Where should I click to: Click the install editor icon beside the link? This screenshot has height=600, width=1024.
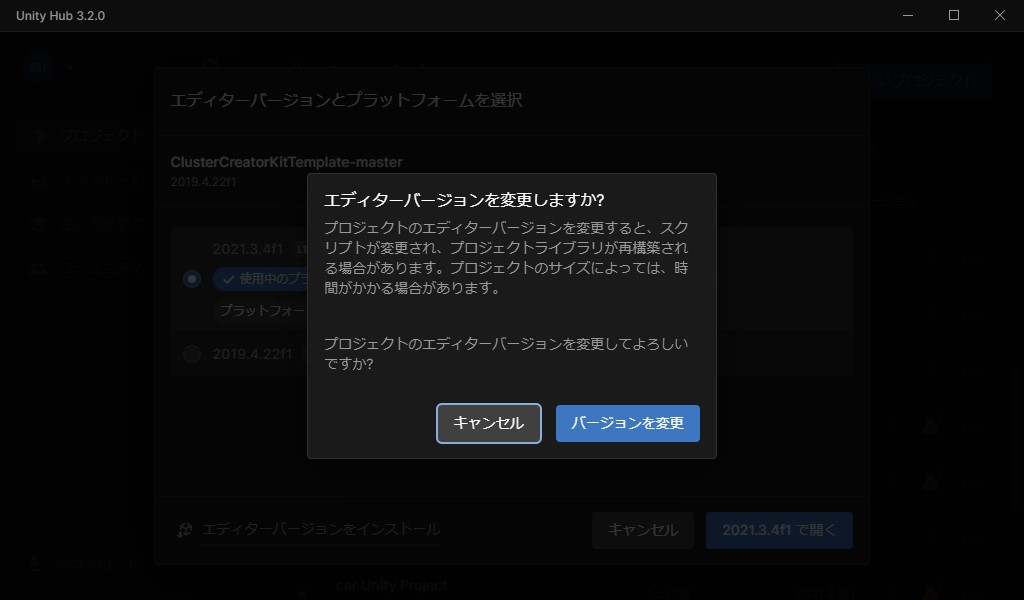[x=184, y=530]
